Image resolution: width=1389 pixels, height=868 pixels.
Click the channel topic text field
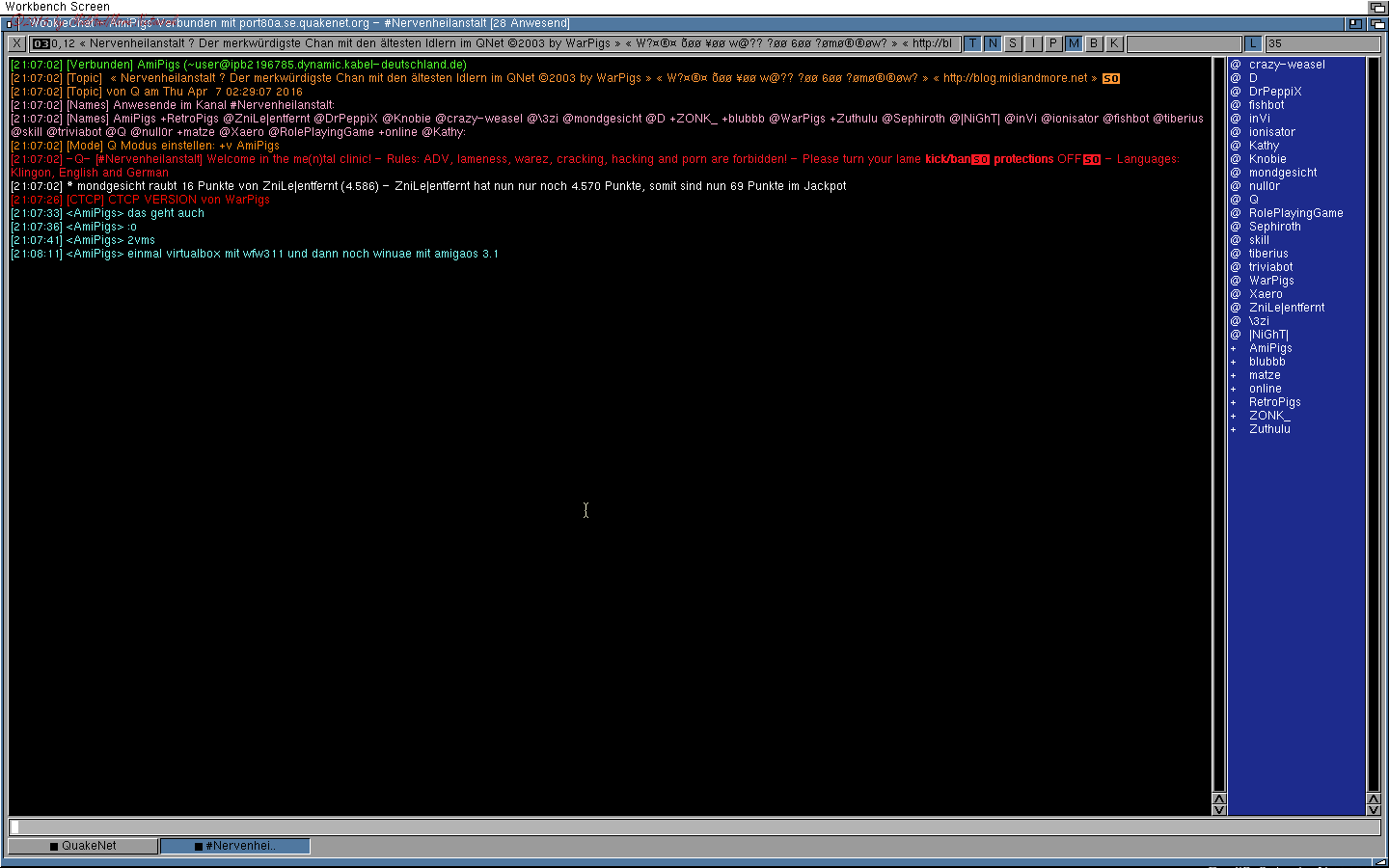coord(492,43)
